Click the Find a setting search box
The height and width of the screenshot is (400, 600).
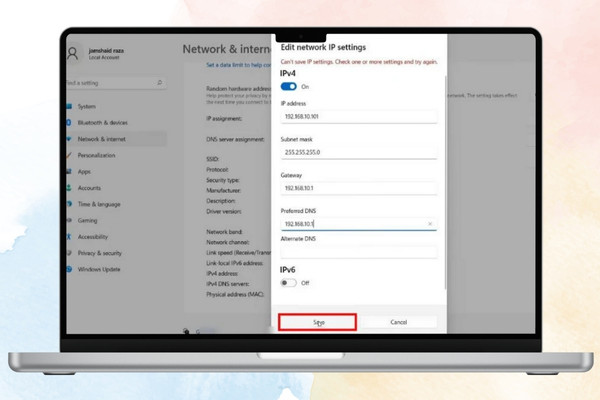[x=116, y=83]
